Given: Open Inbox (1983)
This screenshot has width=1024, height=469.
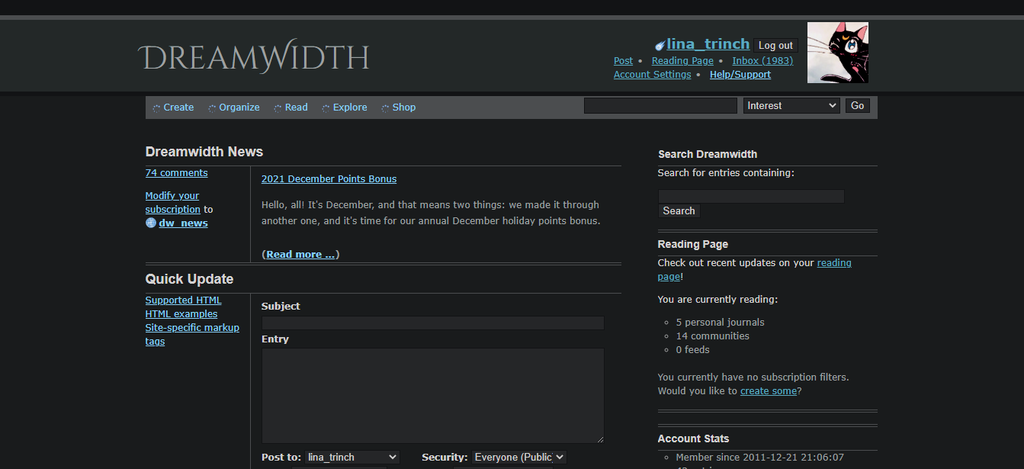Looking at the screenshot, I should pyautogui.click(x=763, y=61).
